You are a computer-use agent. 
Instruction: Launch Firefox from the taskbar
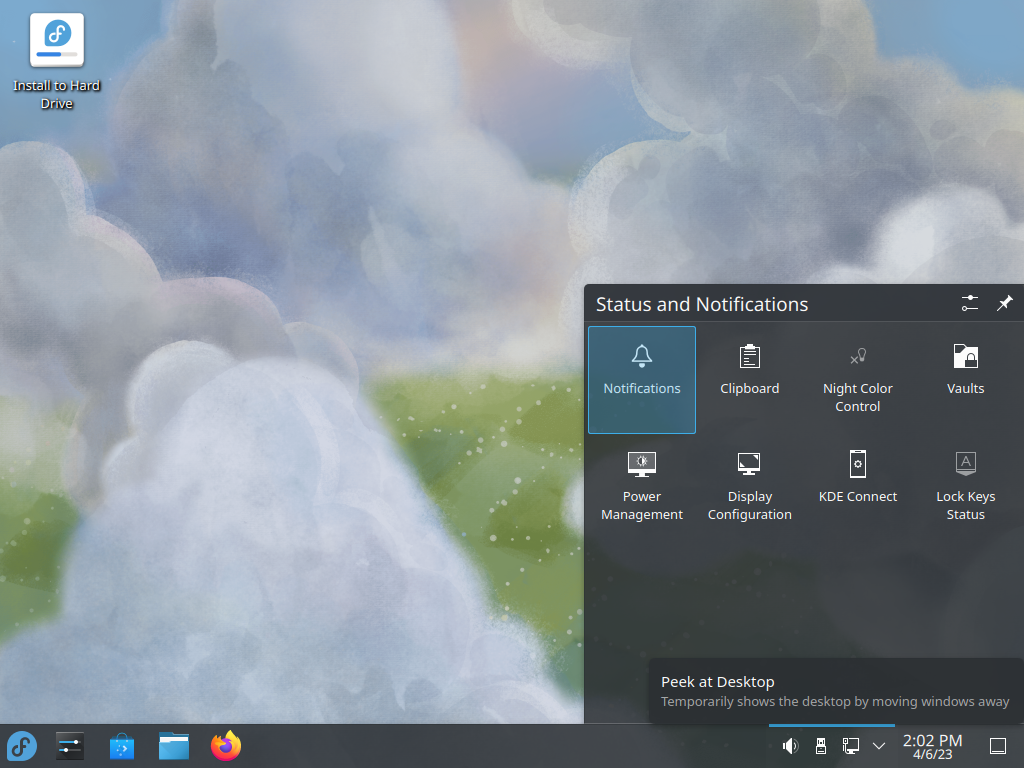click(226, 746)
